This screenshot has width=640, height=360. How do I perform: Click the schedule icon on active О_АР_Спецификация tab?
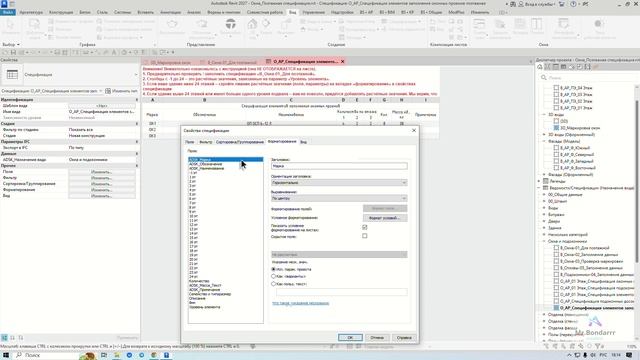coord(269,62)
